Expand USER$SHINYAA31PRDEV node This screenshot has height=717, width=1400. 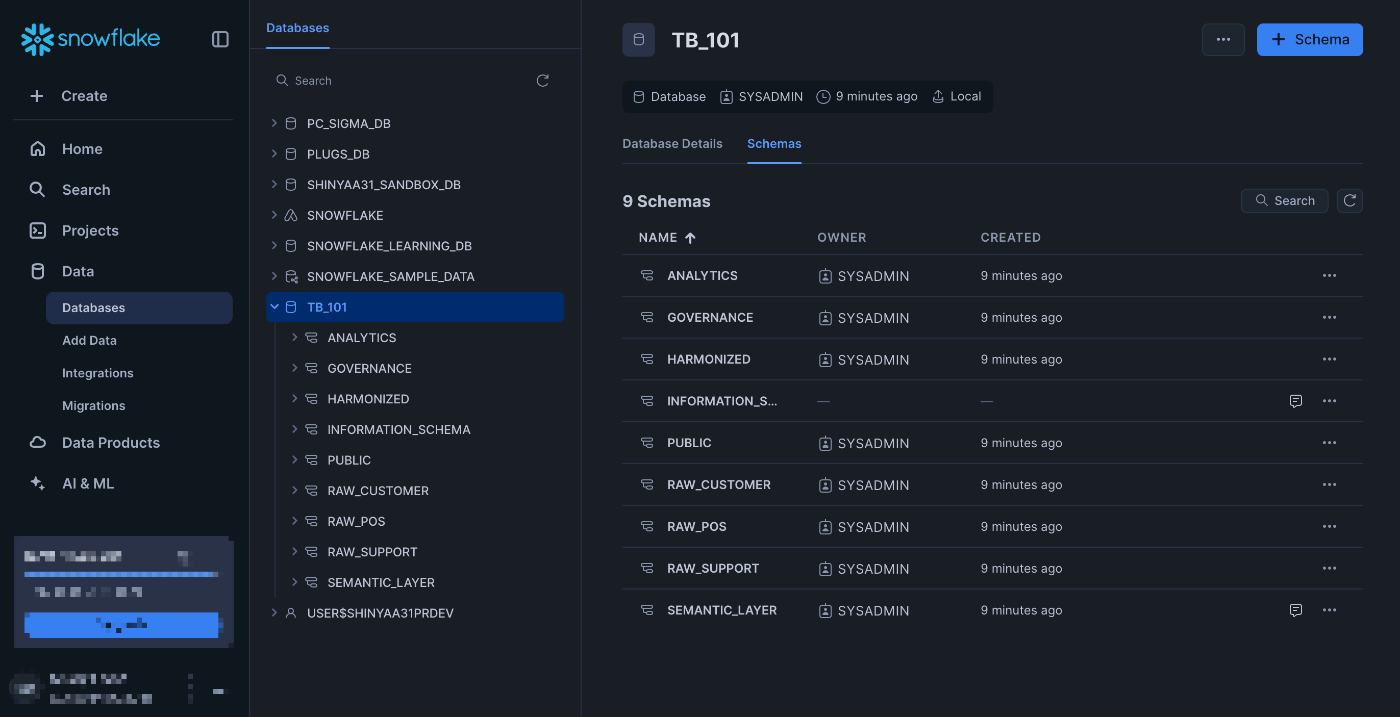[274, 613]
